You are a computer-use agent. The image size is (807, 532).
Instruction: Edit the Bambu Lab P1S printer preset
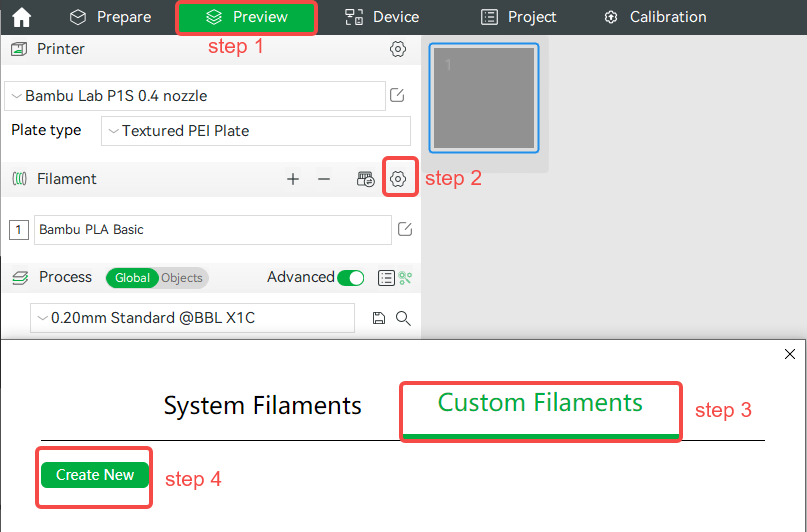pos(397,95)
